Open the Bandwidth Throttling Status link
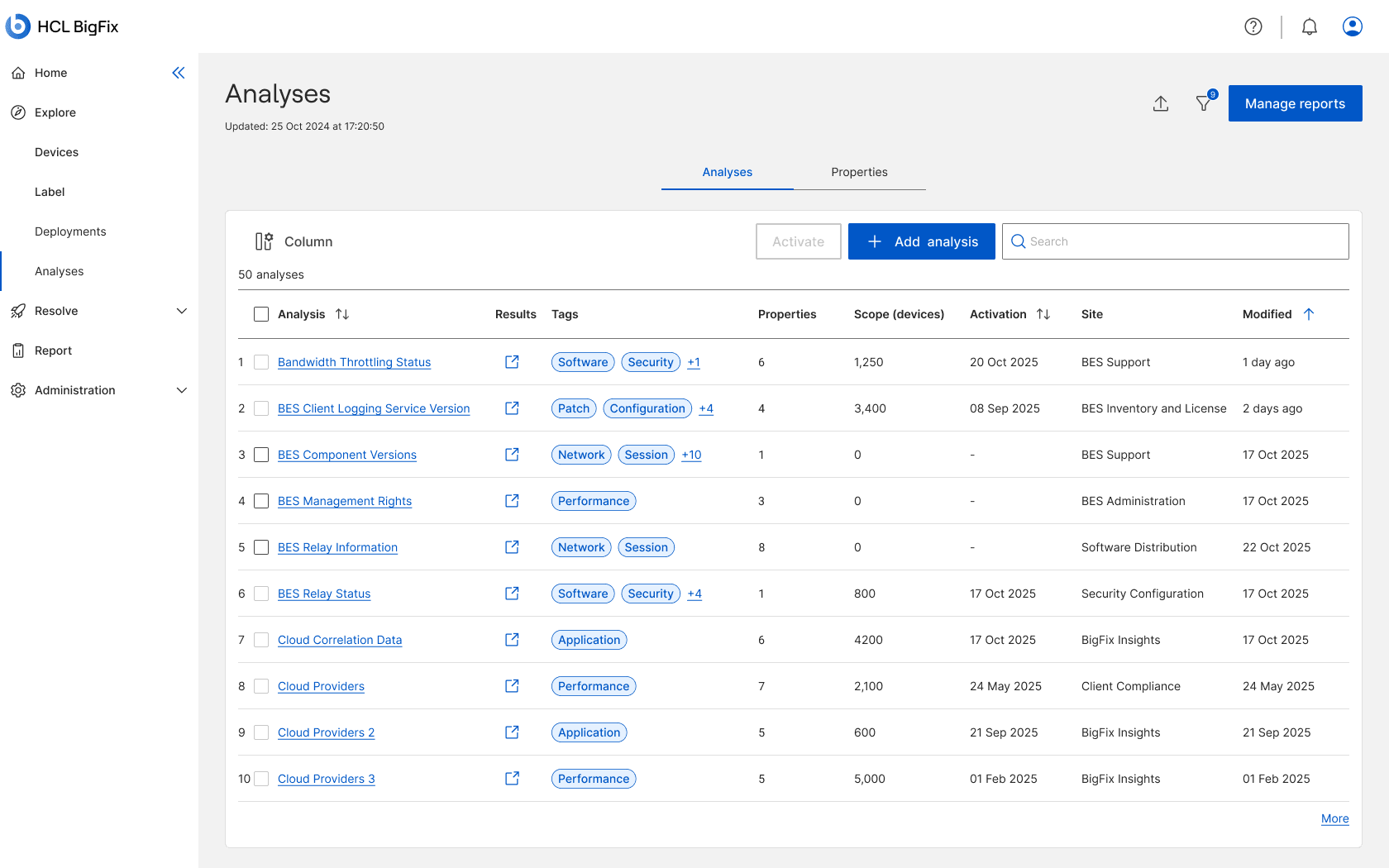Viewport: 1389px width, 868px height. coord(354,362)
